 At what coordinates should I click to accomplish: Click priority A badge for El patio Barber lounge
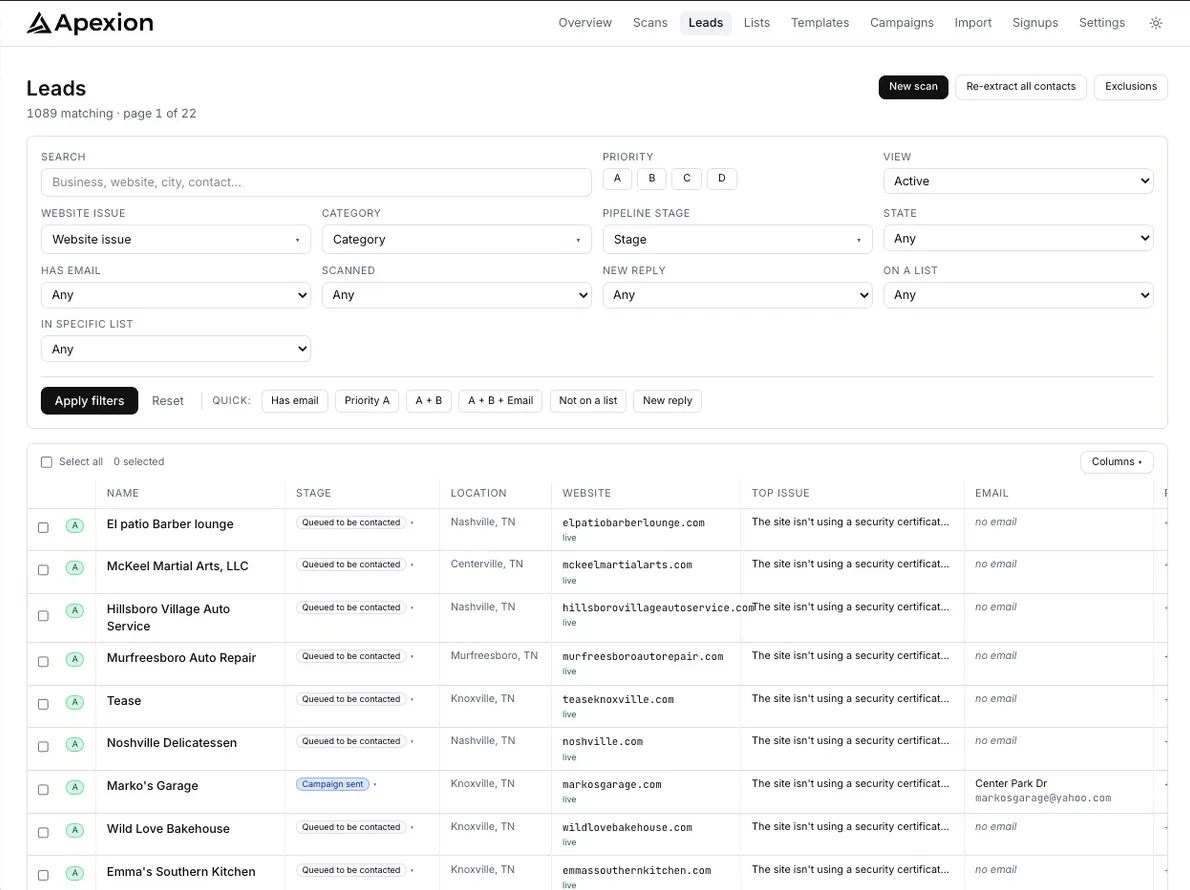point(74,526)
